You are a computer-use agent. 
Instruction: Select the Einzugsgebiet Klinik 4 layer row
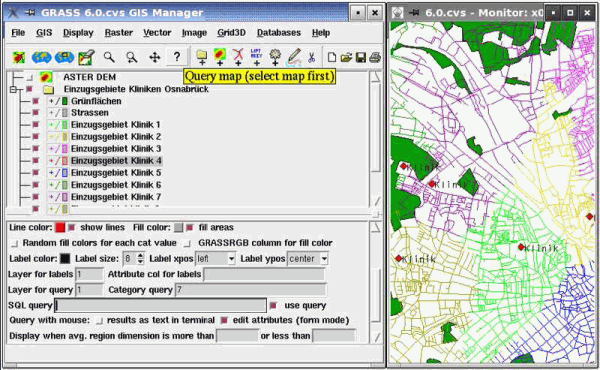pos(116,161)
